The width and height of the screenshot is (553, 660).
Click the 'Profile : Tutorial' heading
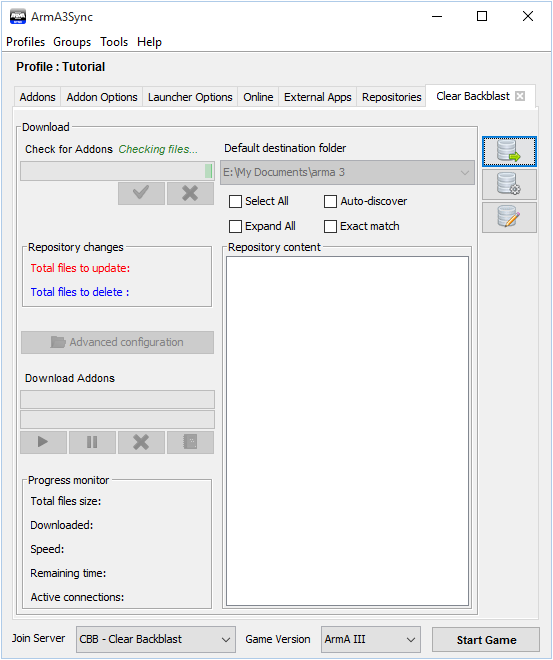[x=61, y=67]
